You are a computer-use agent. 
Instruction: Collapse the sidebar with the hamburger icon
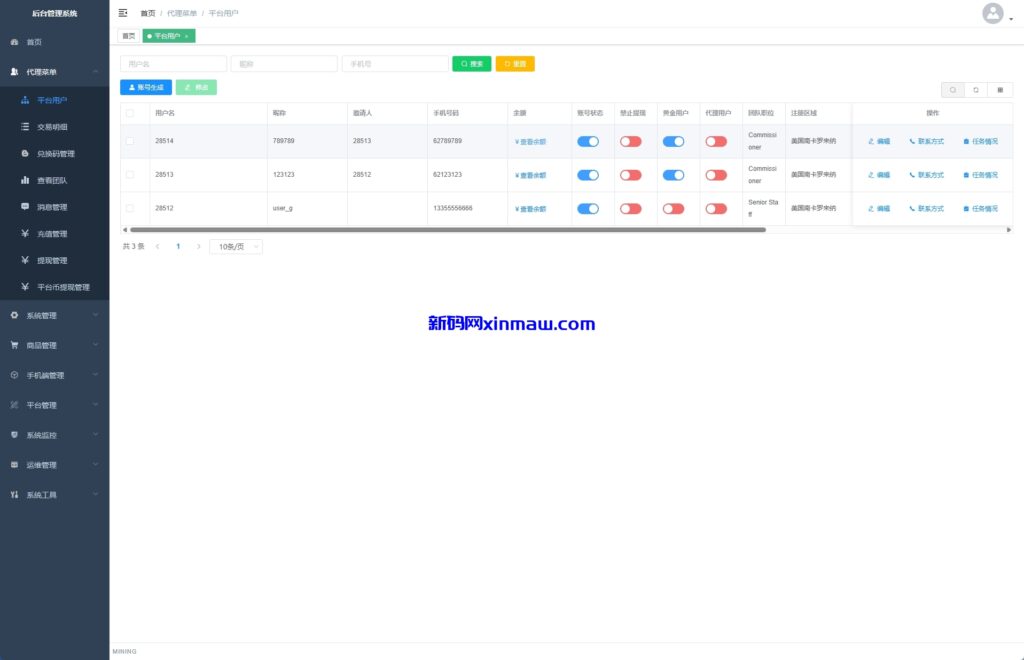[x=123, y=13]
